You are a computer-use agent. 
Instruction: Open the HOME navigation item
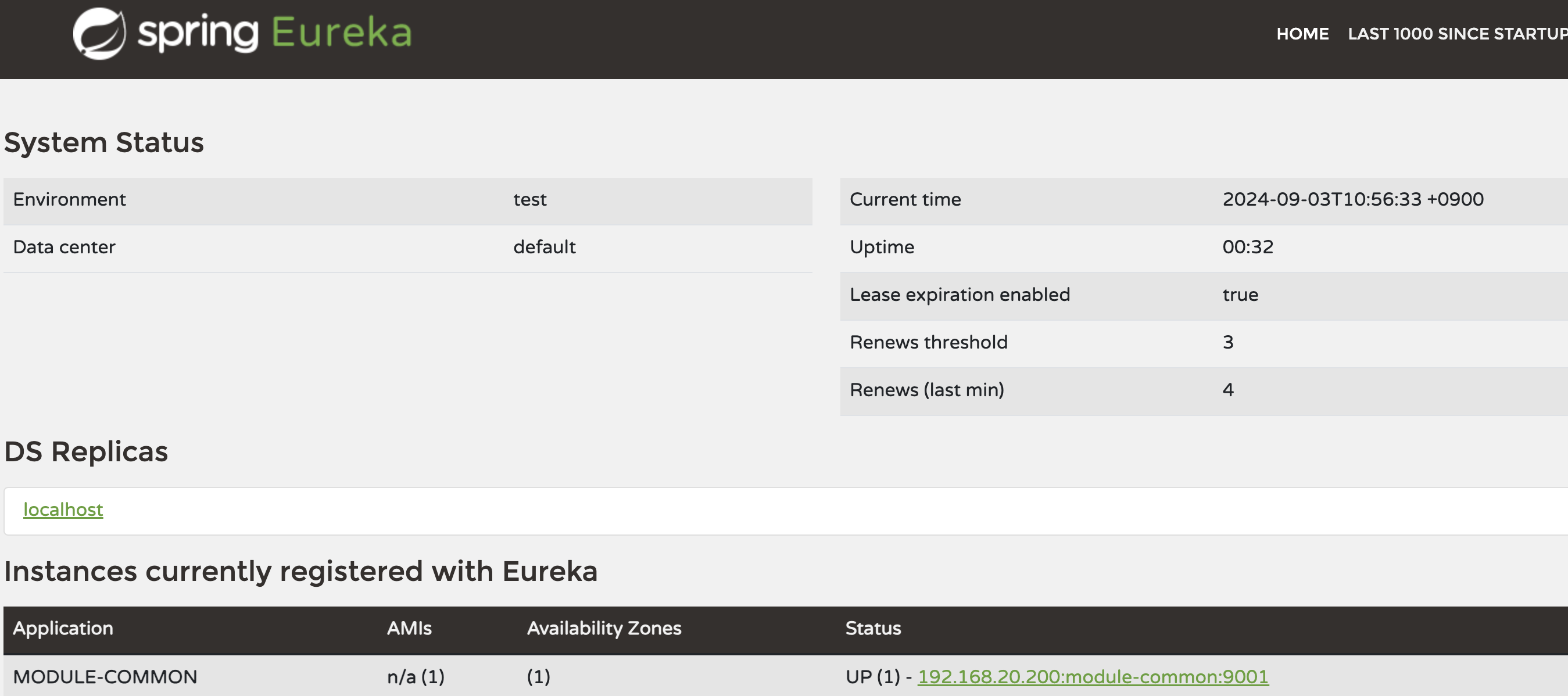[1302, 34]
